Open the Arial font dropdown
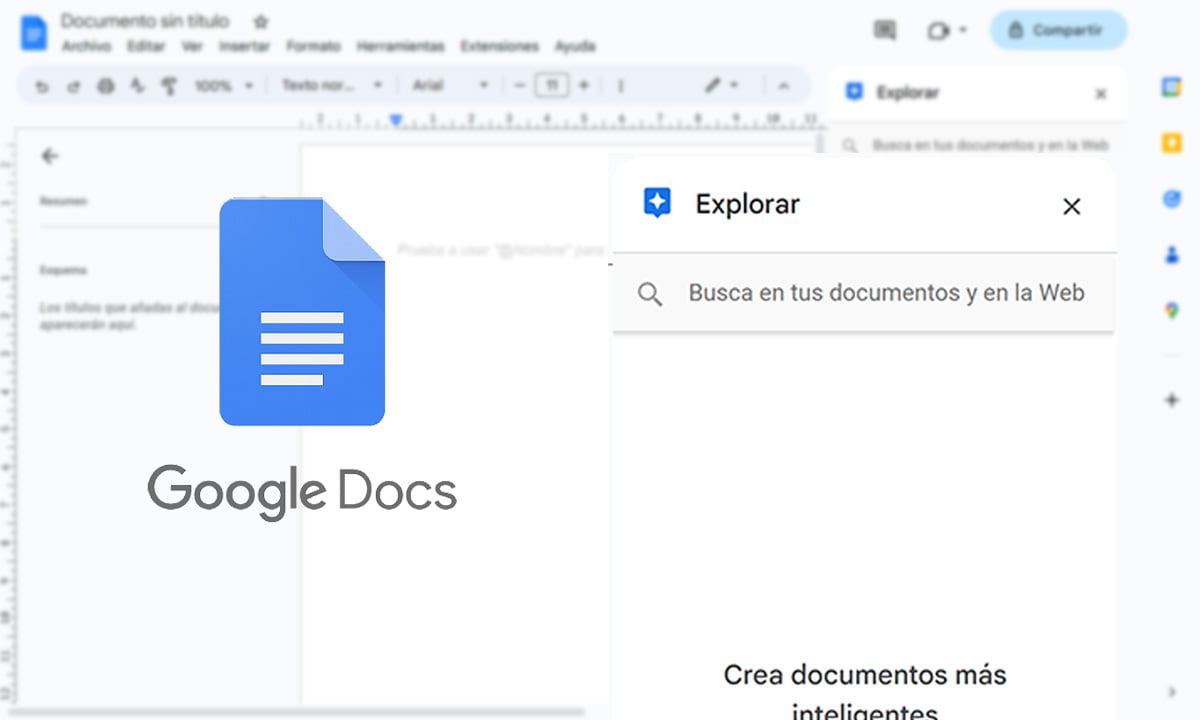1200x720 pixels. (x=451, y=86)
